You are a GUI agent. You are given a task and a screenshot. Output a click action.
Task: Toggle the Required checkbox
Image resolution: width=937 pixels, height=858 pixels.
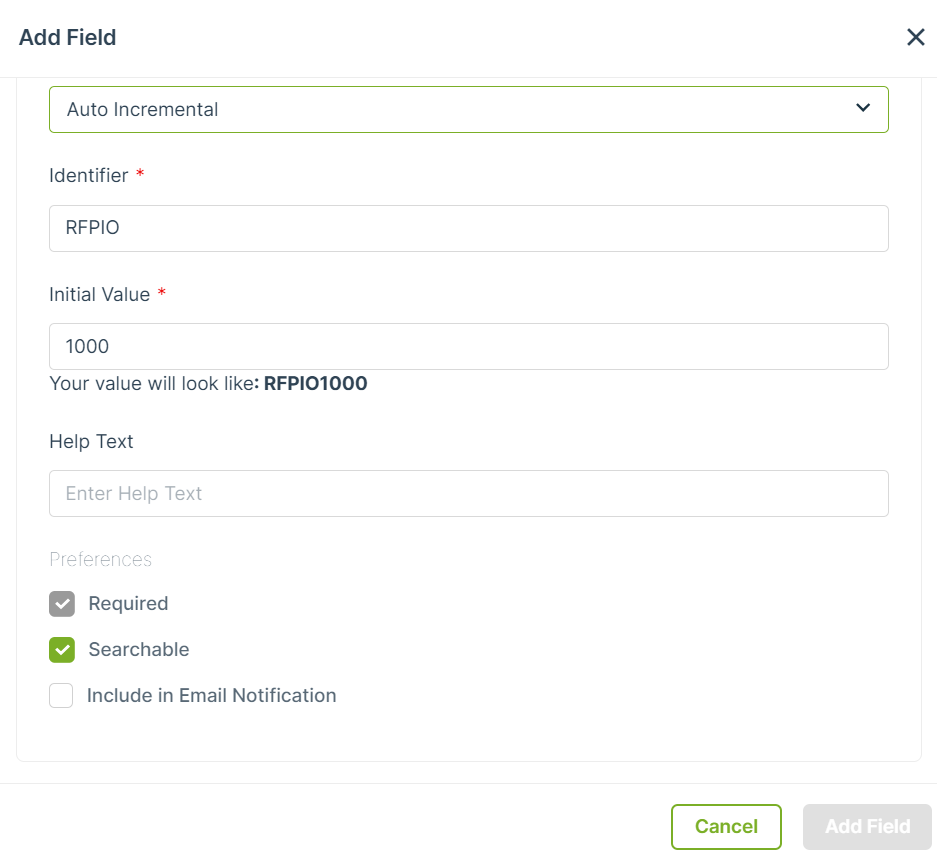62,603
